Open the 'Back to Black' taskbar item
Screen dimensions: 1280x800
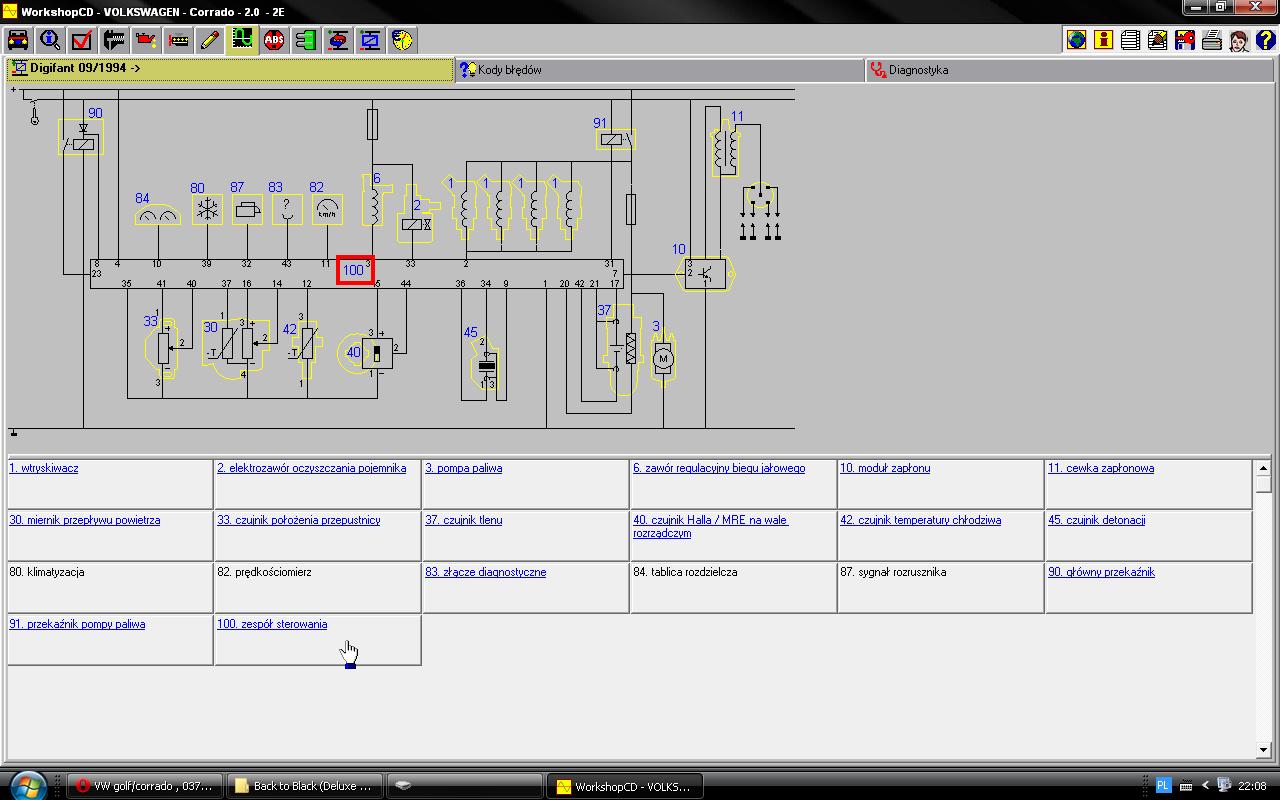pyautogui.click(x=303, y=786)
